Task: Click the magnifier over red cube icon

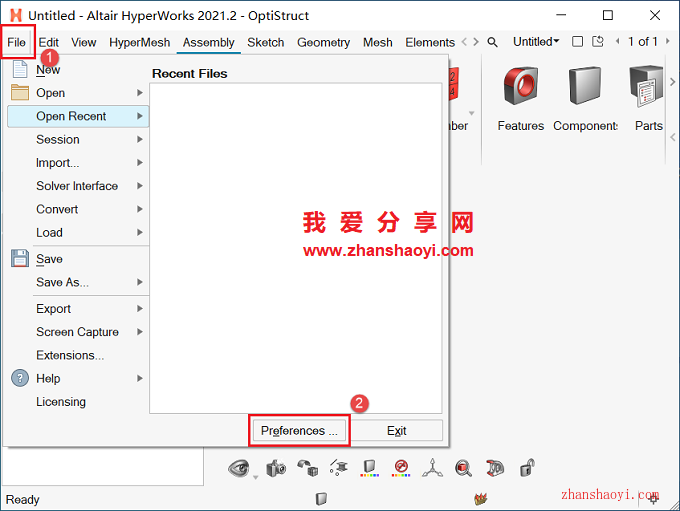Action: tap(464, 468)
